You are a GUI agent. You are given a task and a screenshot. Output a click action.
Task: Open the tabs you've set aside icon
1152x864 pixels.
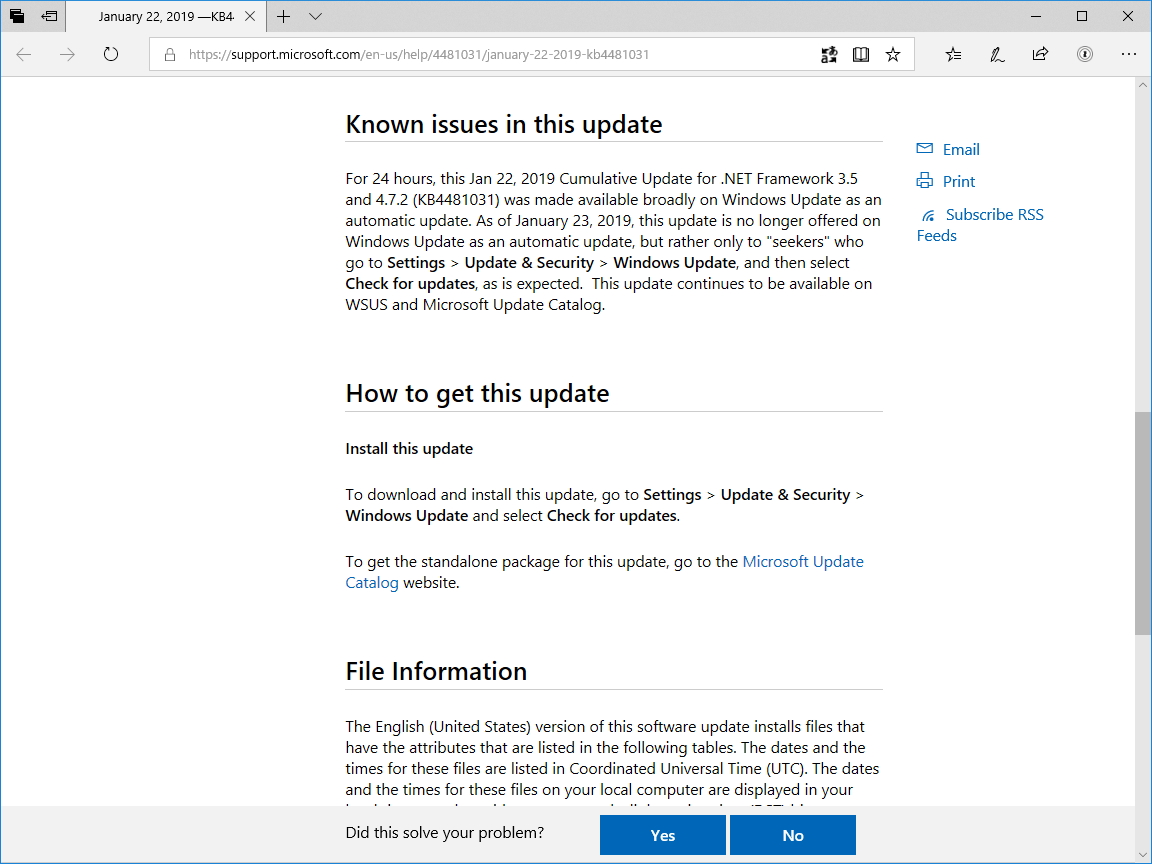[17, 16]
